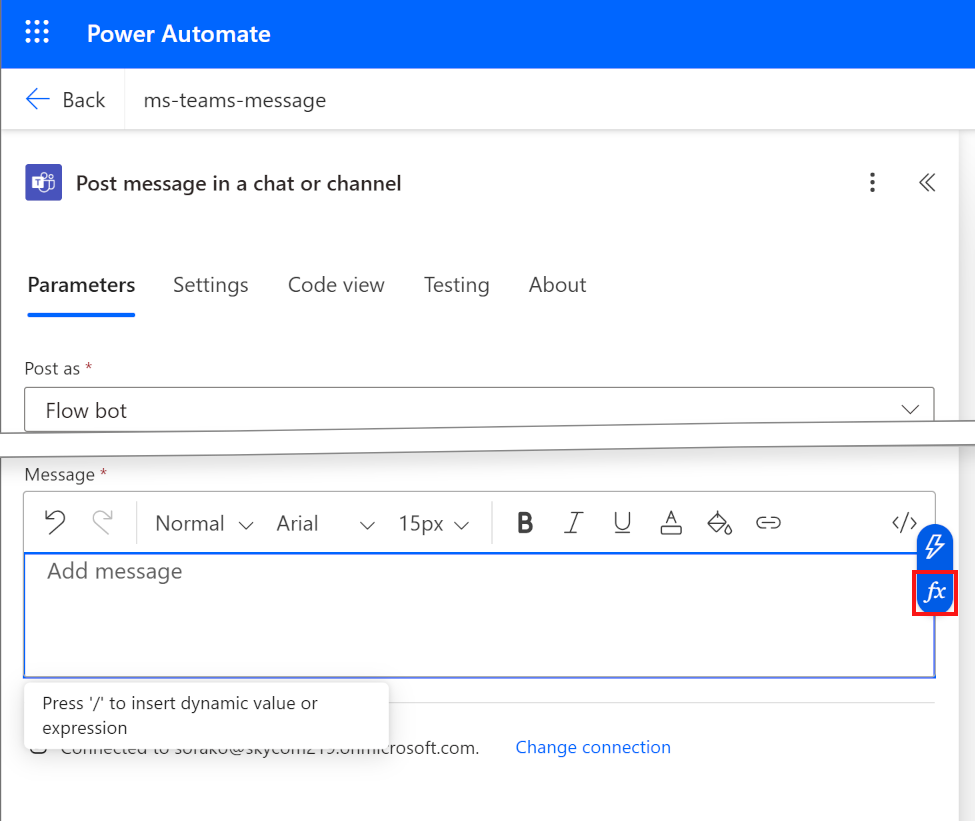Apply italic formatting

[x=573, y=522]
